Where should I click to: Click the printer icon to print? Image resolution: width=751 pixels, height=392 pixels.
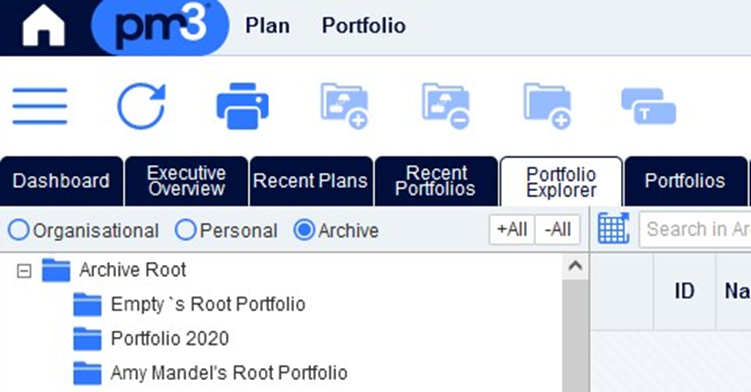242,106
